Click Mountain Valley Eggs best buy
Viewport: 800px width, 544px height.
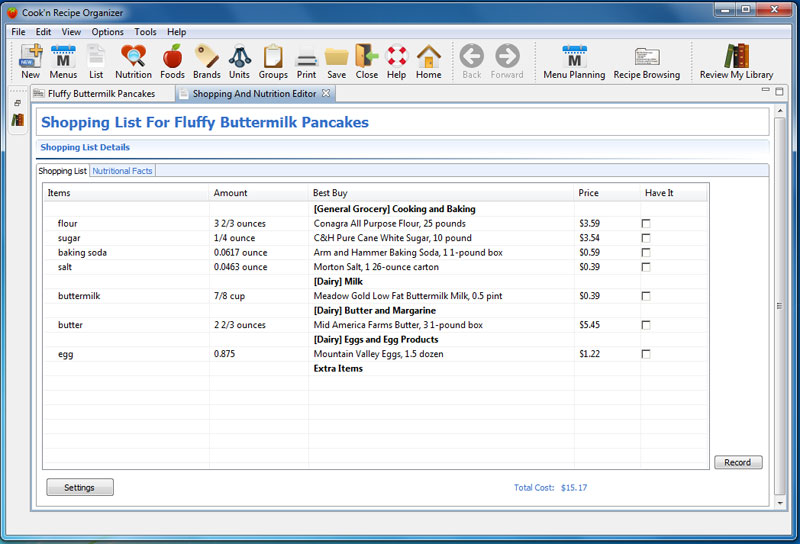(379, 354)
